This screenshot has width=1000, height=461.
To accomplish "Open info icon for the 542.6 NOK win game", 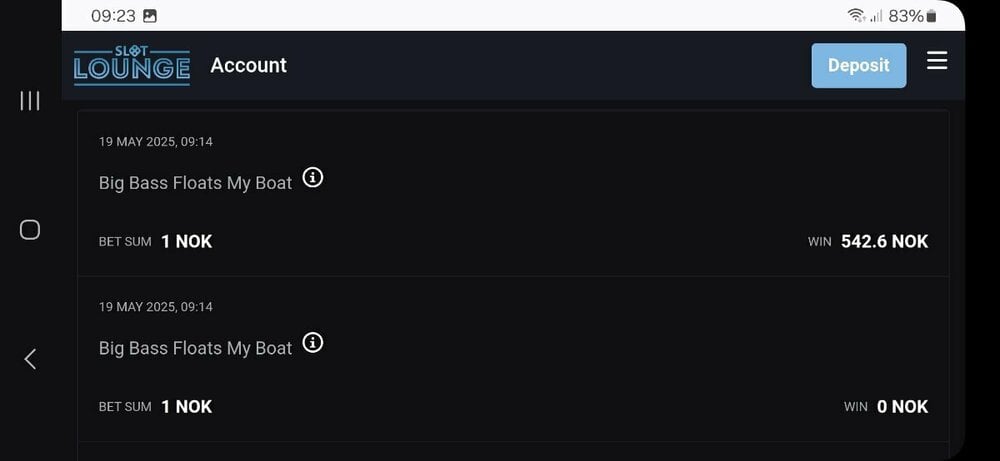I will click(x=313, y=179).
